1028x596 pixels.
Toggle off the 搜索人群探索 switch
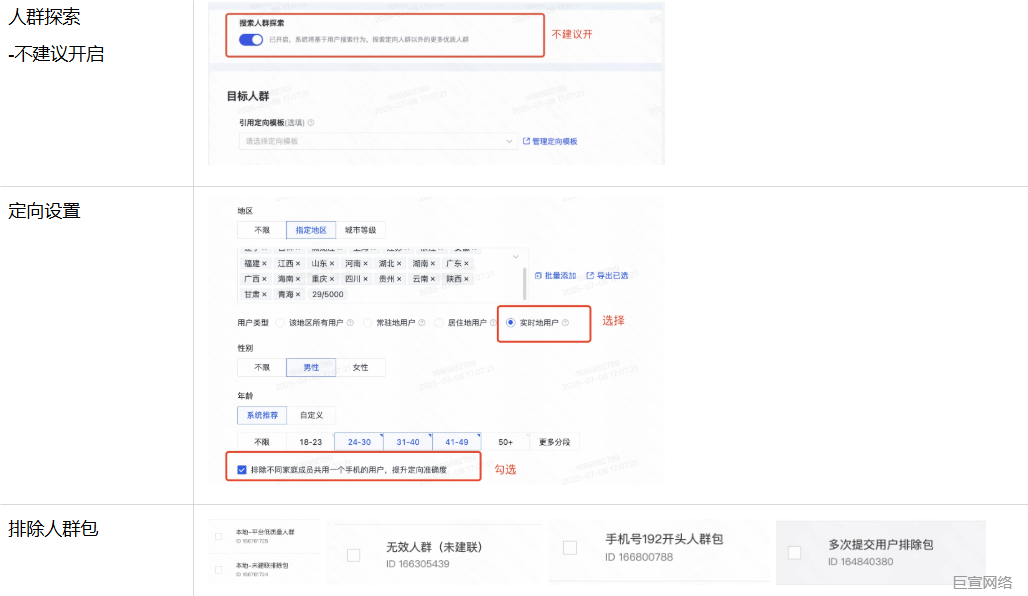coord(250,40)
